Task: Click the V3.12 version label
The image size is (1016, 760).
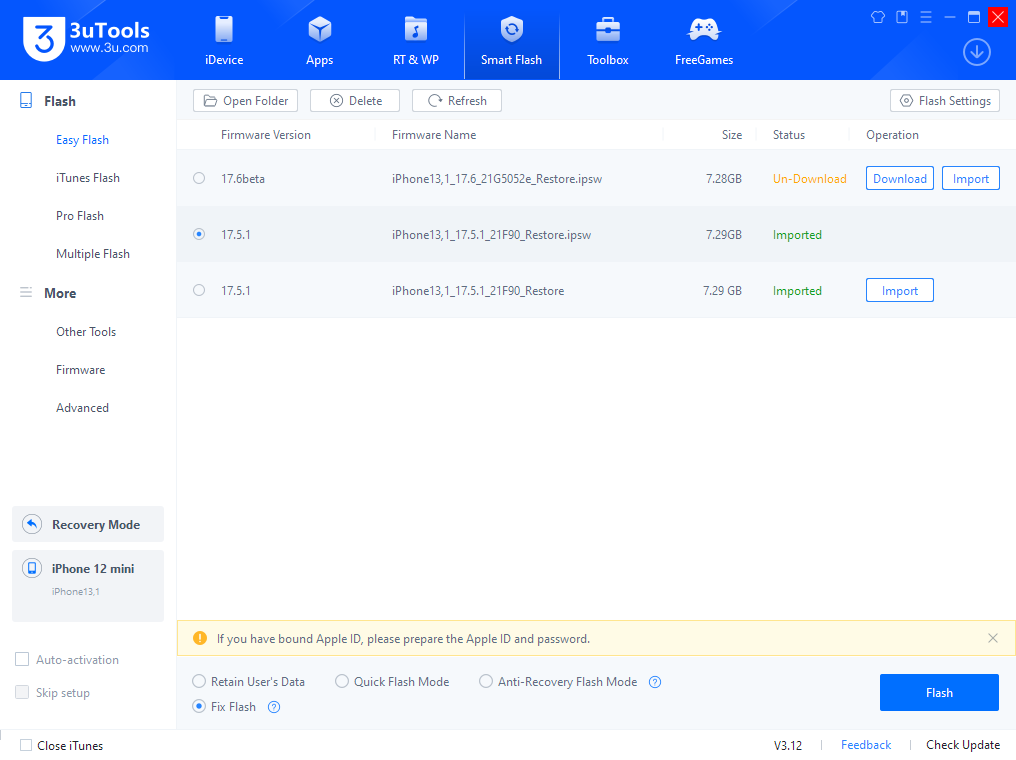Action: [x=788, y=746]
